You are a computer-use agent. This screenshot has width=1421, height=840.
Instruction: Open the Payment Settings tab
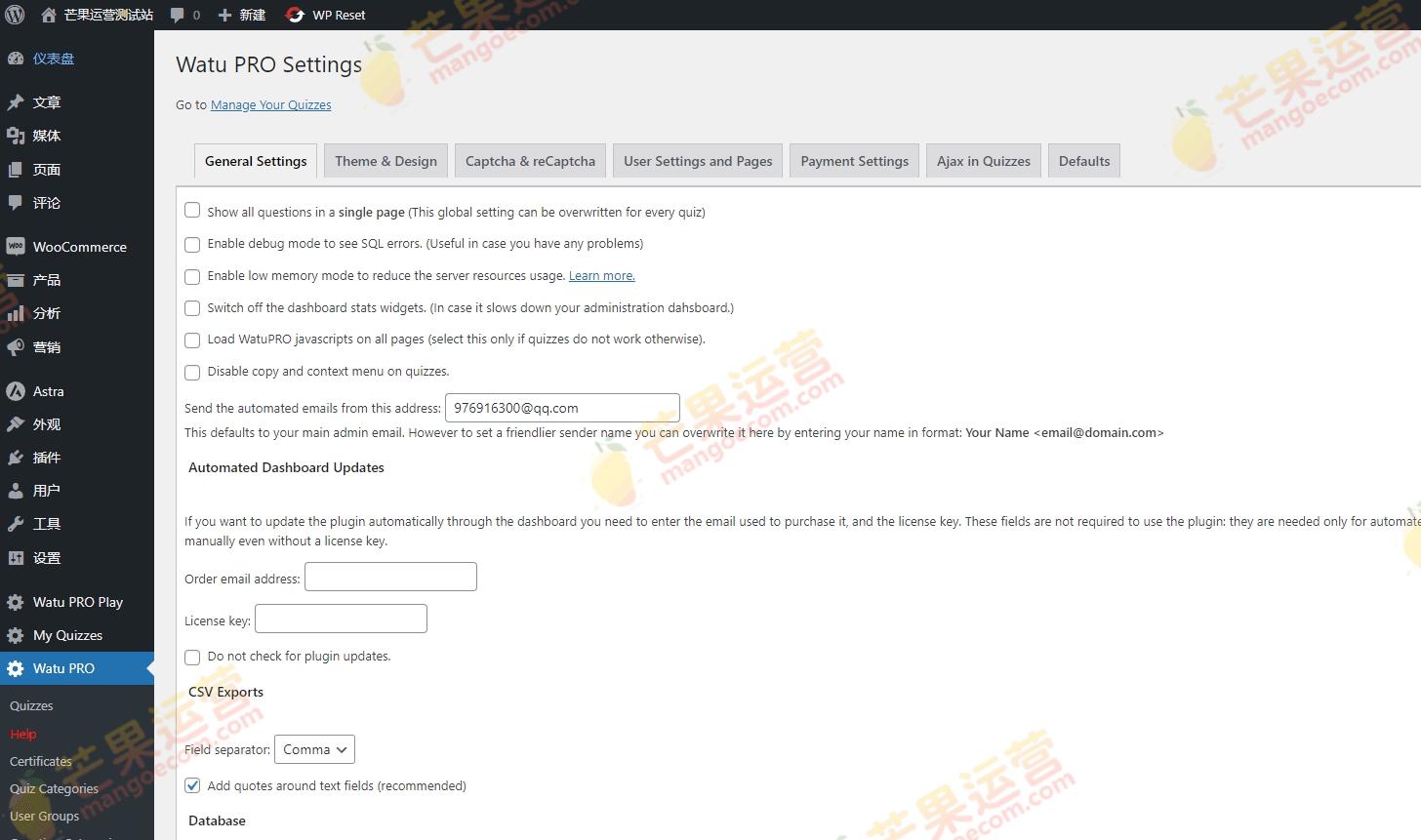(854, 161)
